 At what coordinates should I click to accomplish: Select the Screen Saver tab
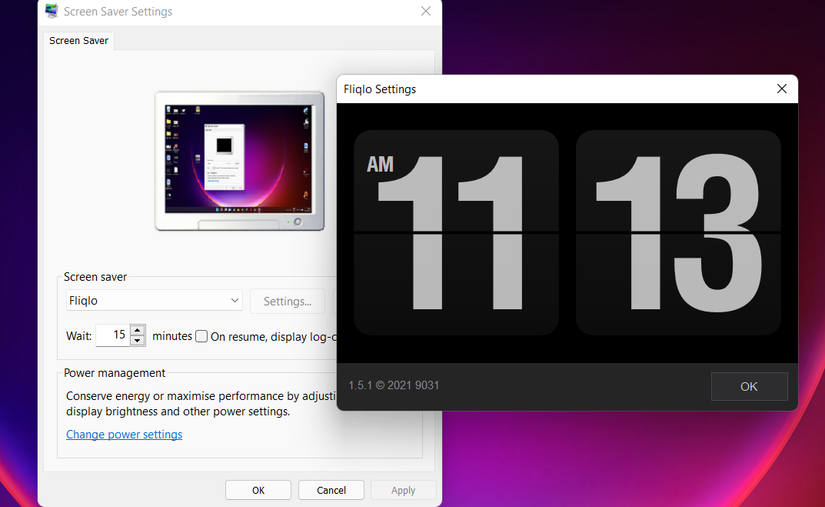pos(79,40)
